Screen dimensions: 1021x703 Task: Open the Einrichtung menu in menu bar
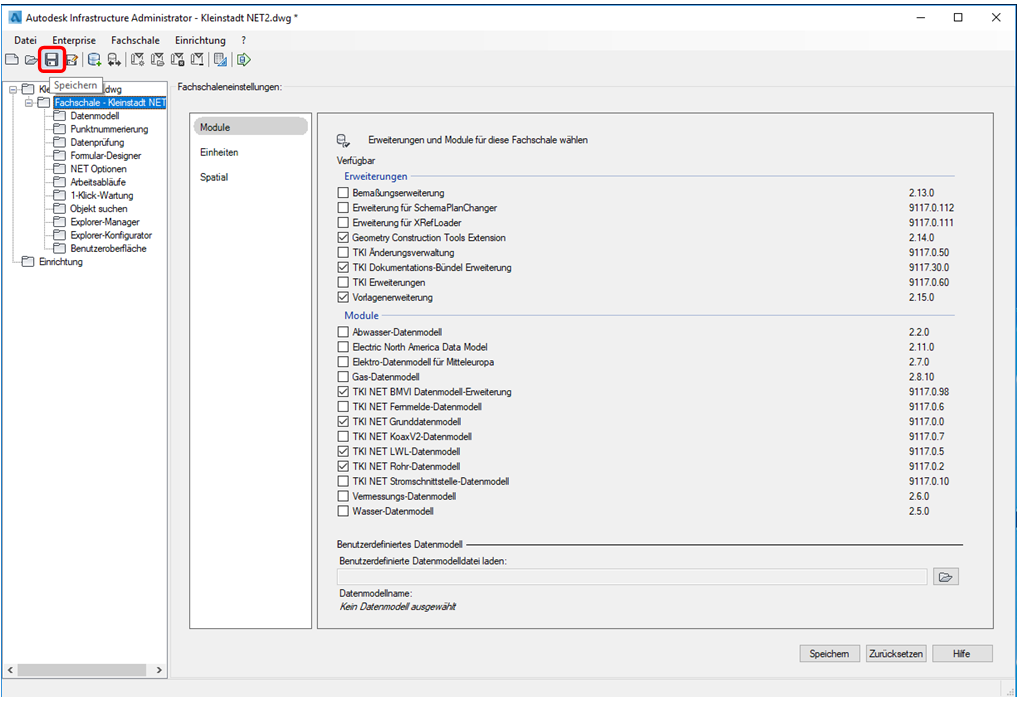[200, 40]
